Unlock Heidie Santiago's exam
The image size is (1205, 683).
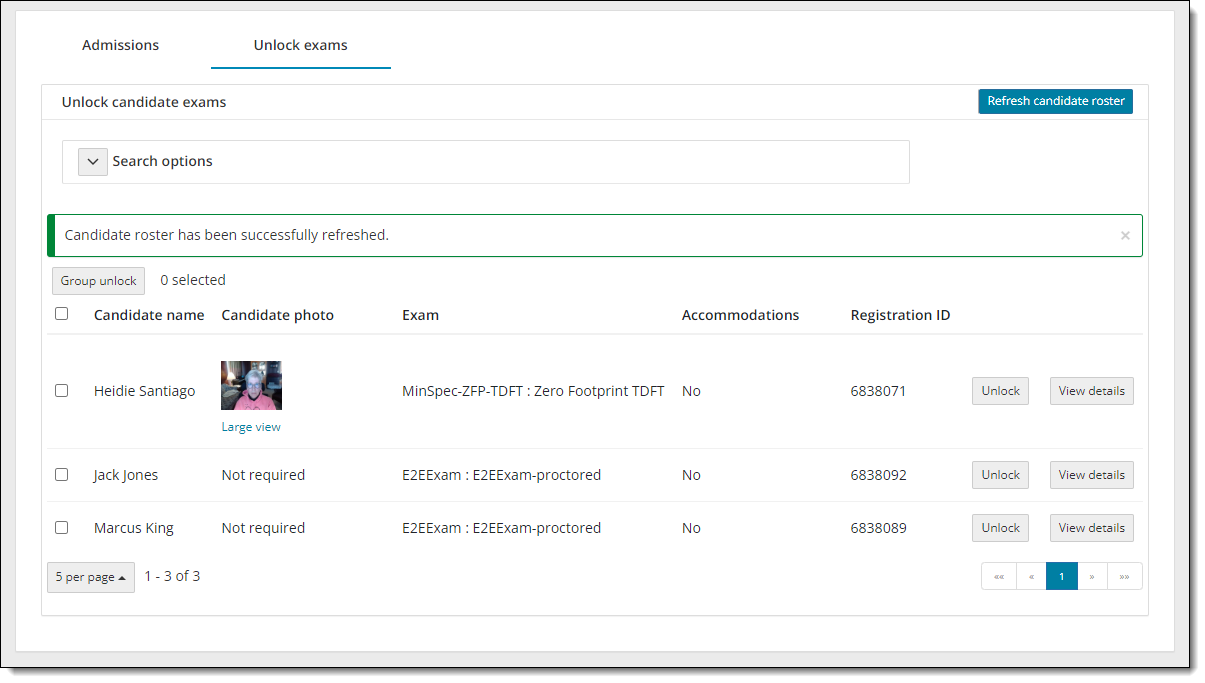[1000, 391]
